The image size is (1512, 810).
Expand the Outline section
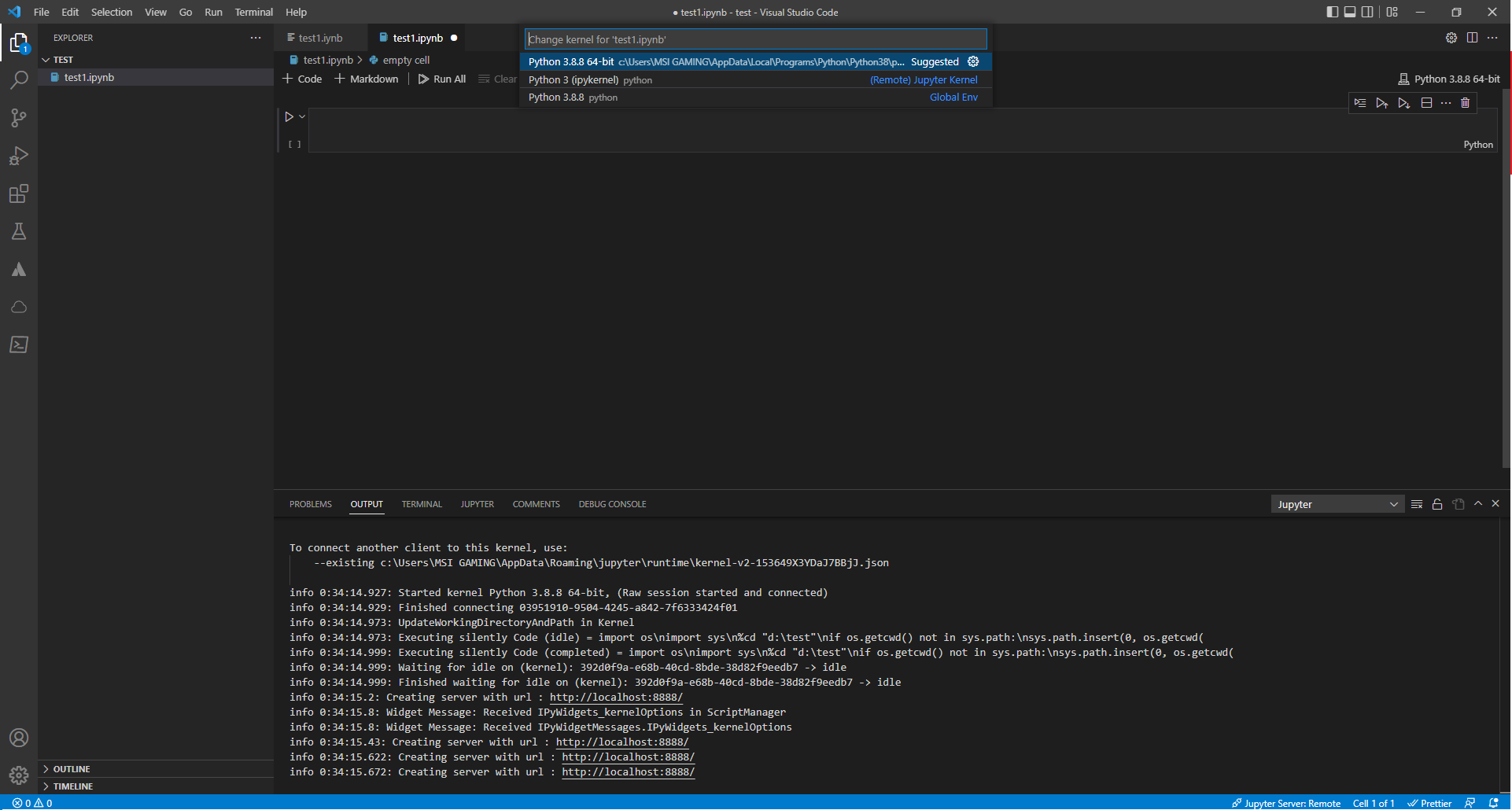(71, 768)
